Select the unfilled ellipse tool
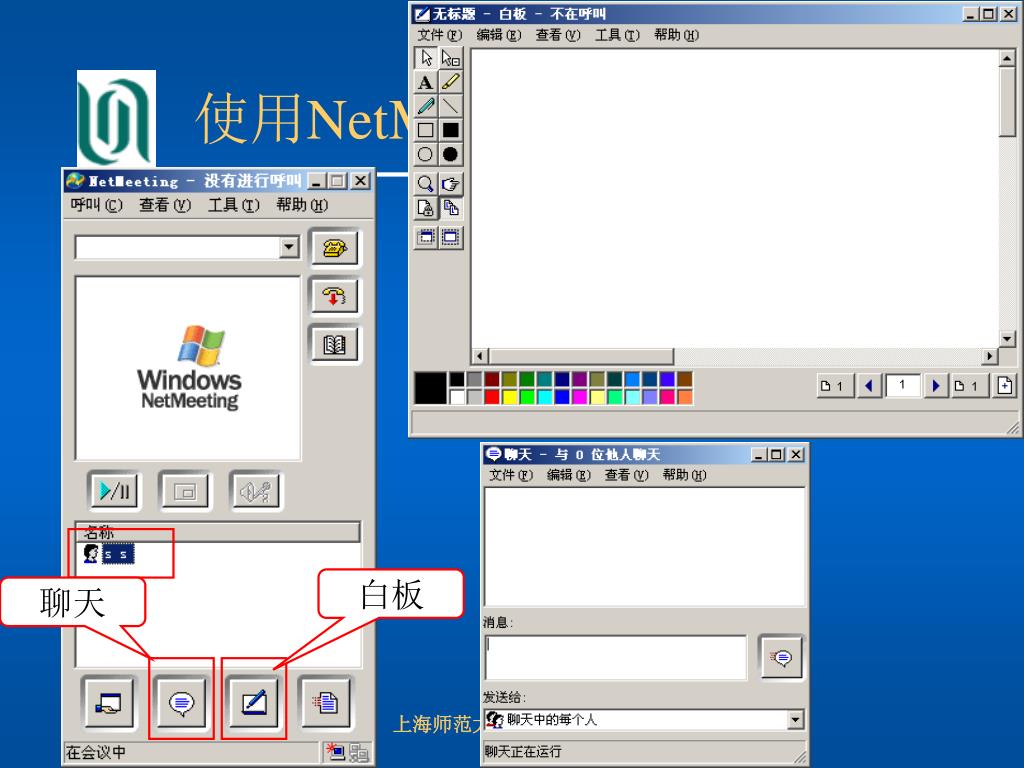 coord(426,154)
